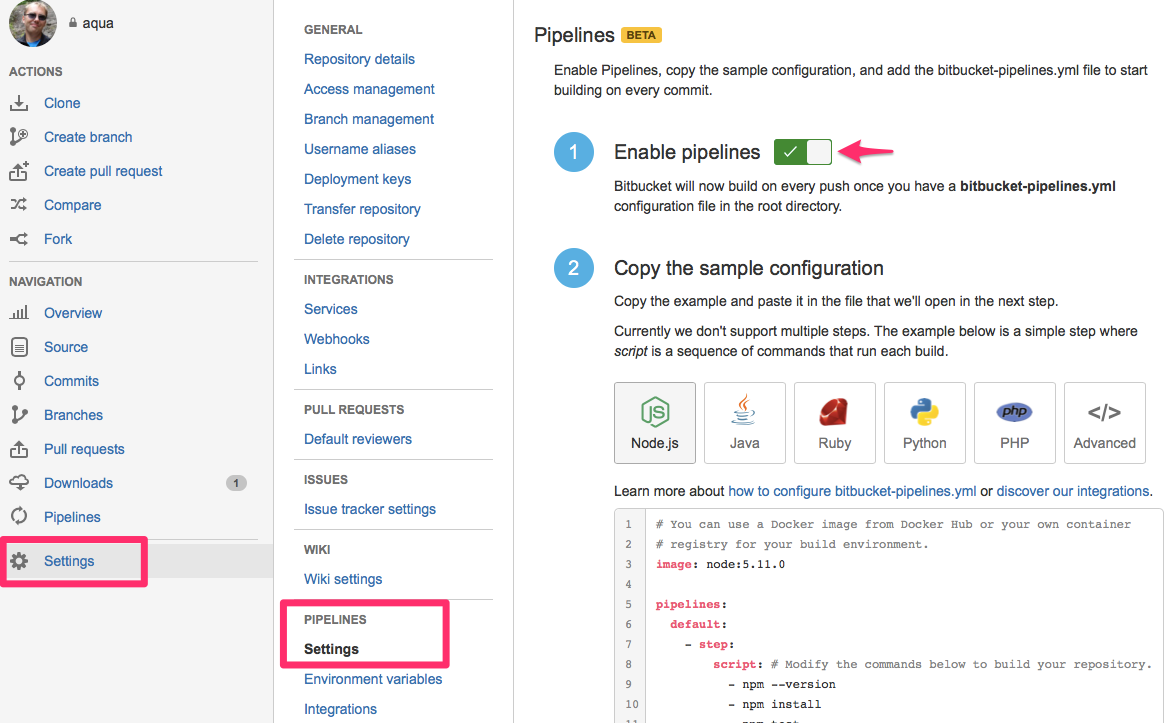
Task: Click inside the sample YAML code box
Action: [x=889, y=615]
